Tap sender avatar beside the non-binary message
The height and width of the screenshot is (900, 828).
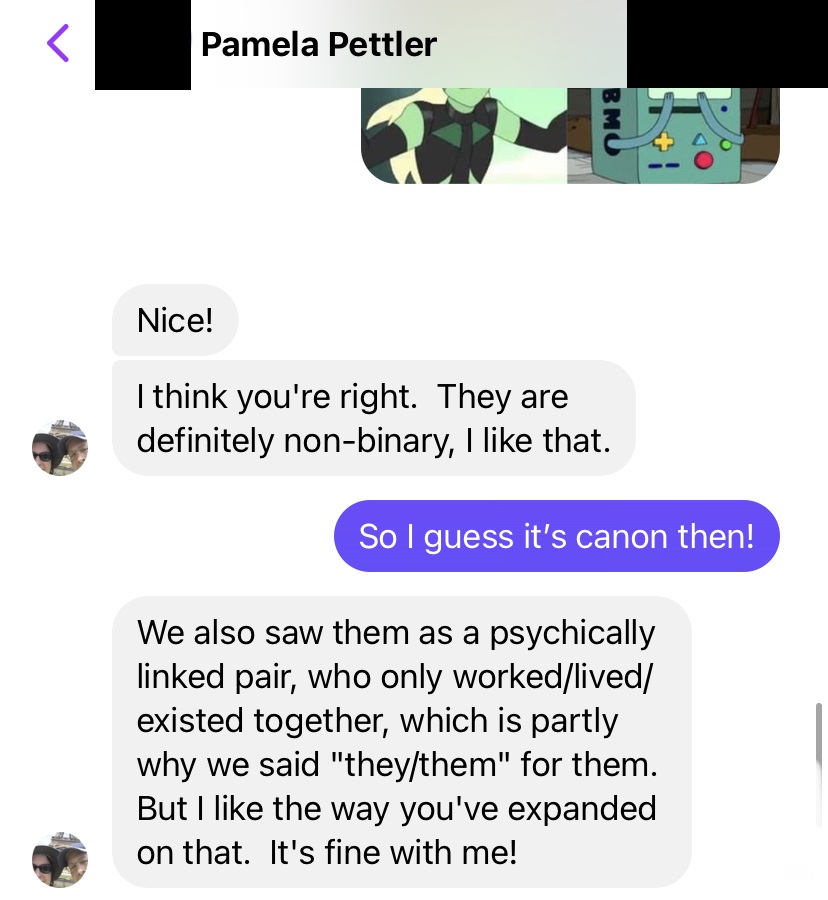coord(60,448)
